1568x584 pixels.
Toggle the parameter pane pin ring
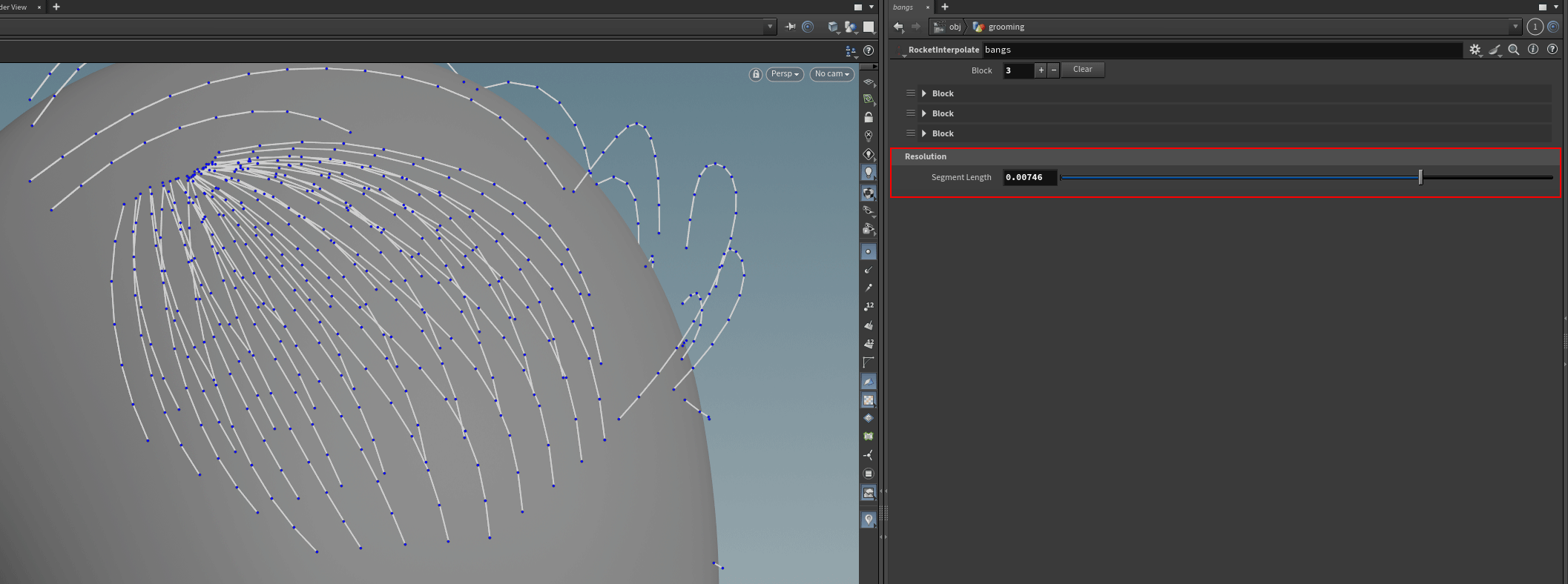1553,27
